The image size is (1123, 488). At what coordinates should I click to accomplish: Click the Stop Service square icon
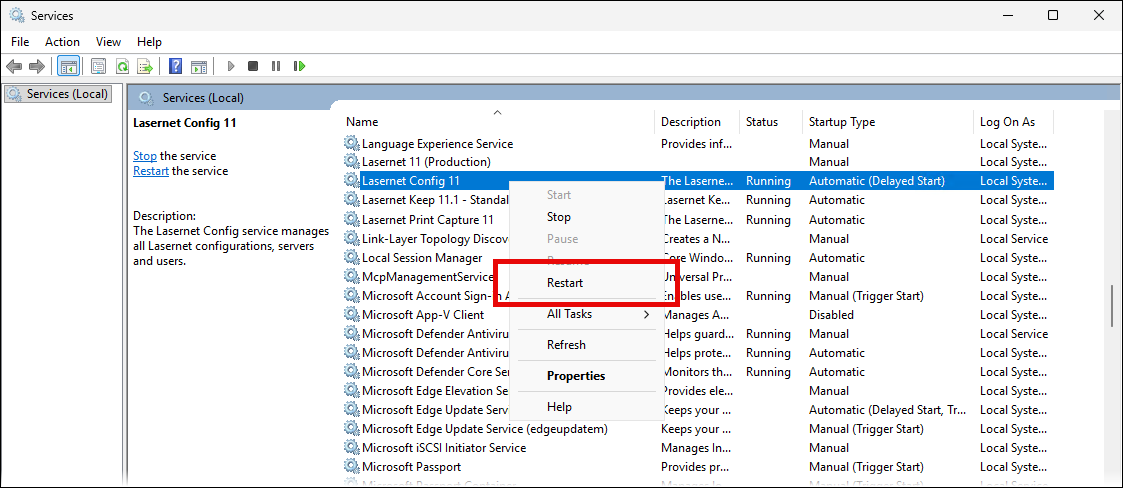[253, 66]
